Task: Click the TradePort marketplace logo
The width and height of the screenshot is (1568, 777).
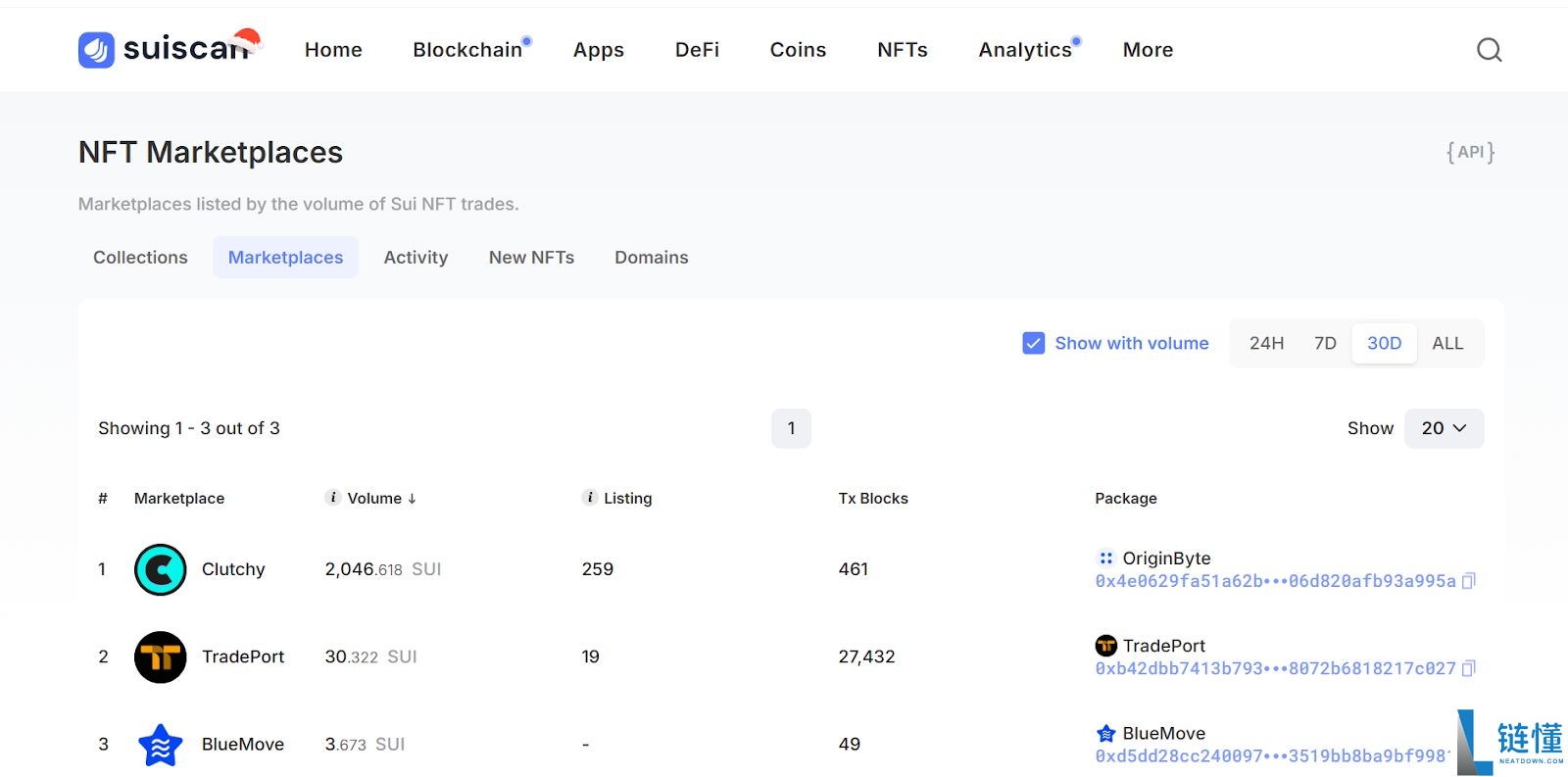Action: click(x=160, y=656)
